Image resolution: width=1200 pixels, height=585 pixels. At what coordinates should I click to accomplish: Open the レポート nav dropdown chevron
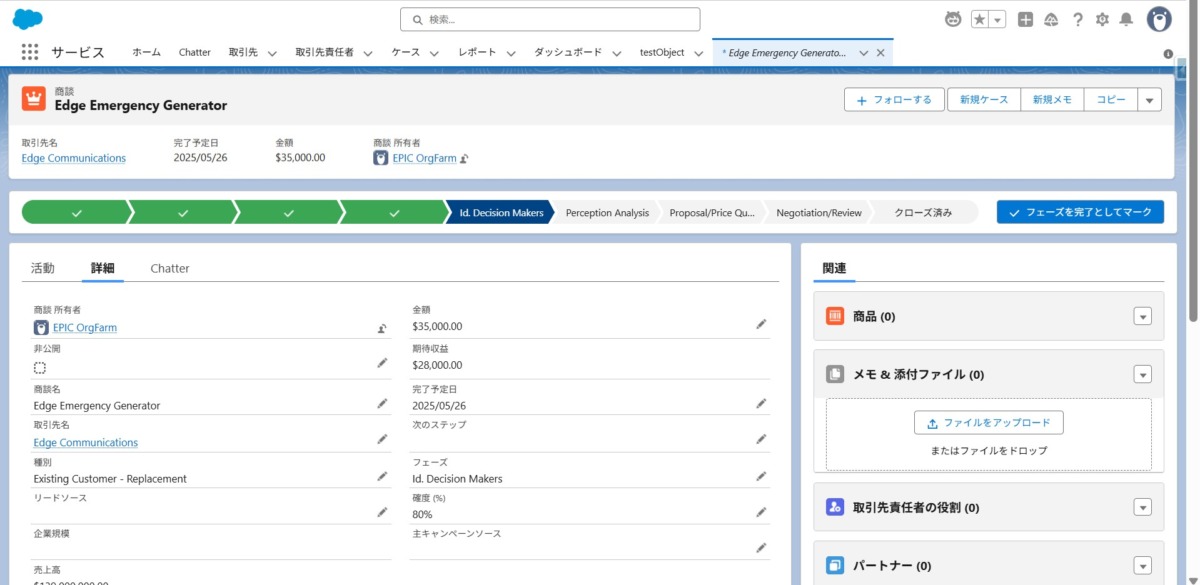point(510,53)
